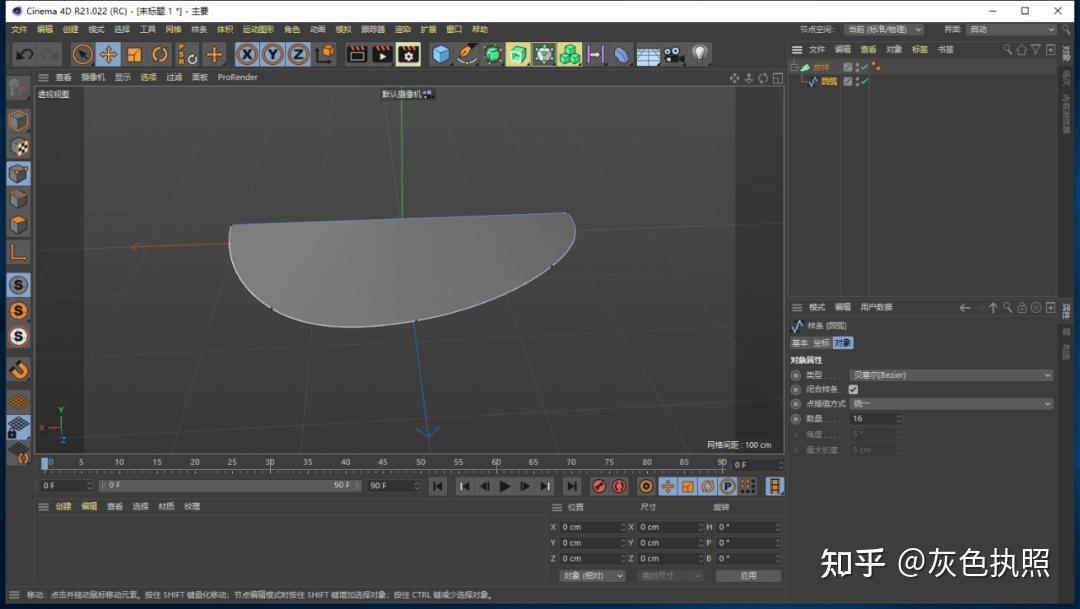Toggle the green enable checkmark for 放样
This screenshot has width=1080, height=609.
(x=862, y=67)
